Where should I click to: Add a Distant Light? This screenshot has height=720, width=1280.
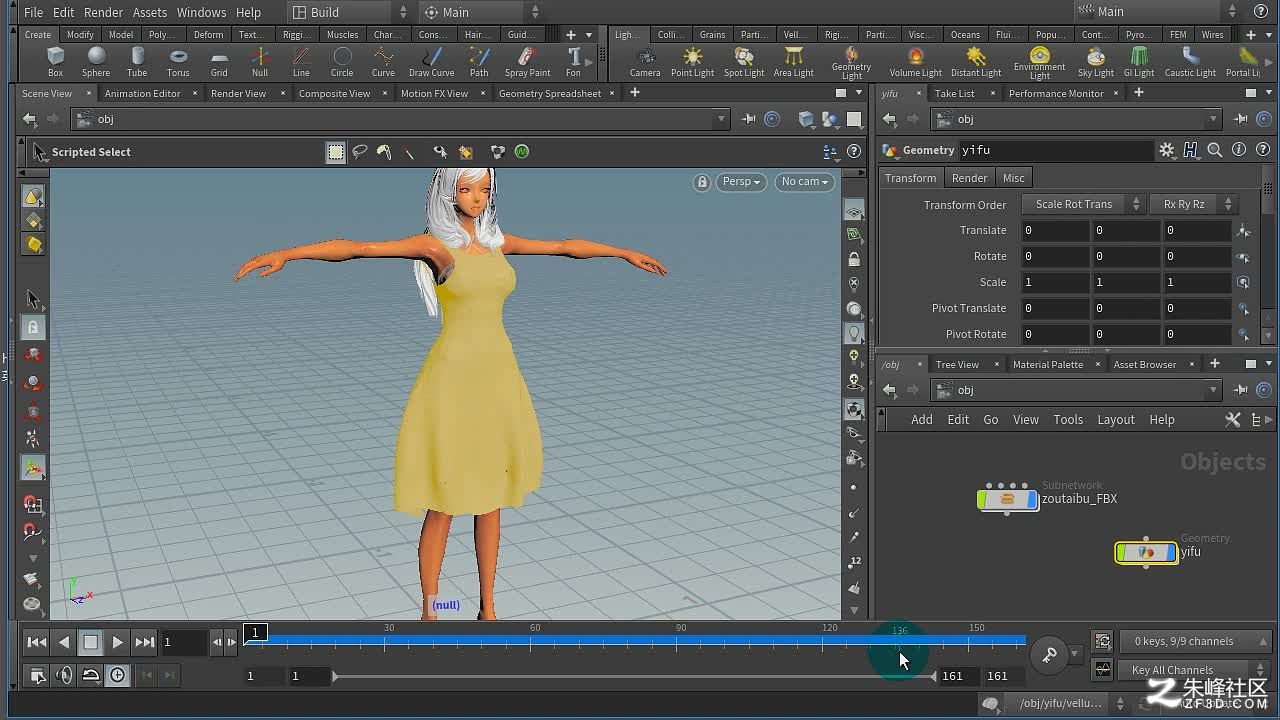(x=976, y=62)
